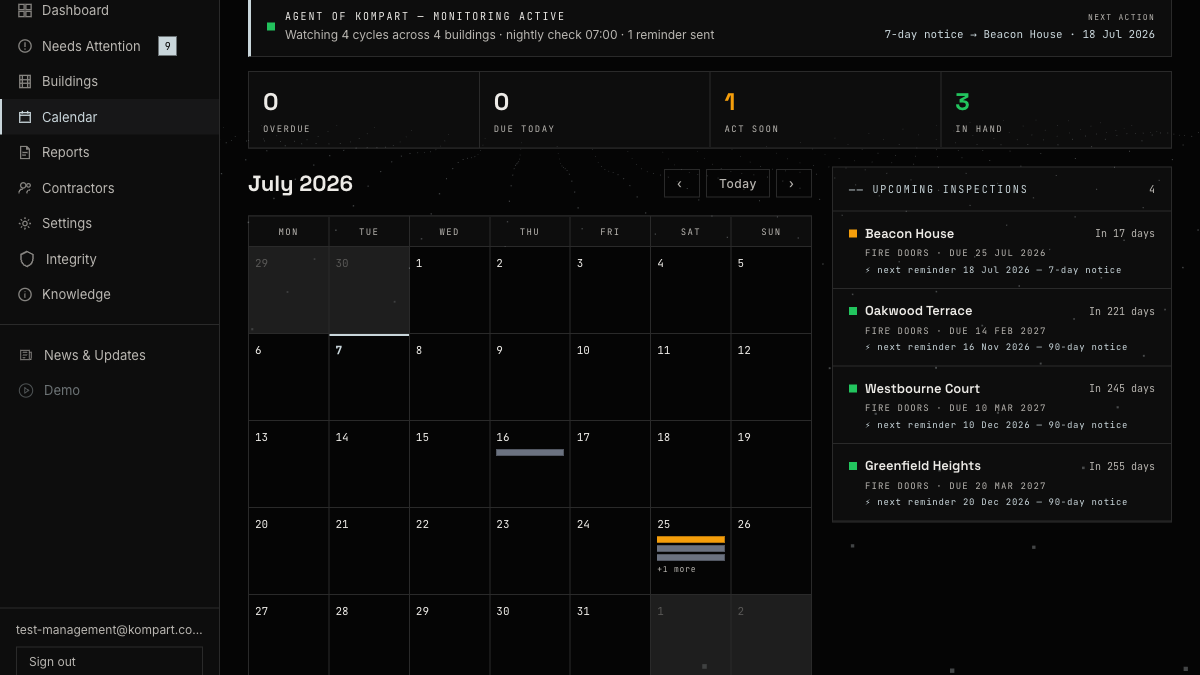Viewport: 1200px width, 675px height.
Task: Click the Contractors people icon
Action: [25, 188]
